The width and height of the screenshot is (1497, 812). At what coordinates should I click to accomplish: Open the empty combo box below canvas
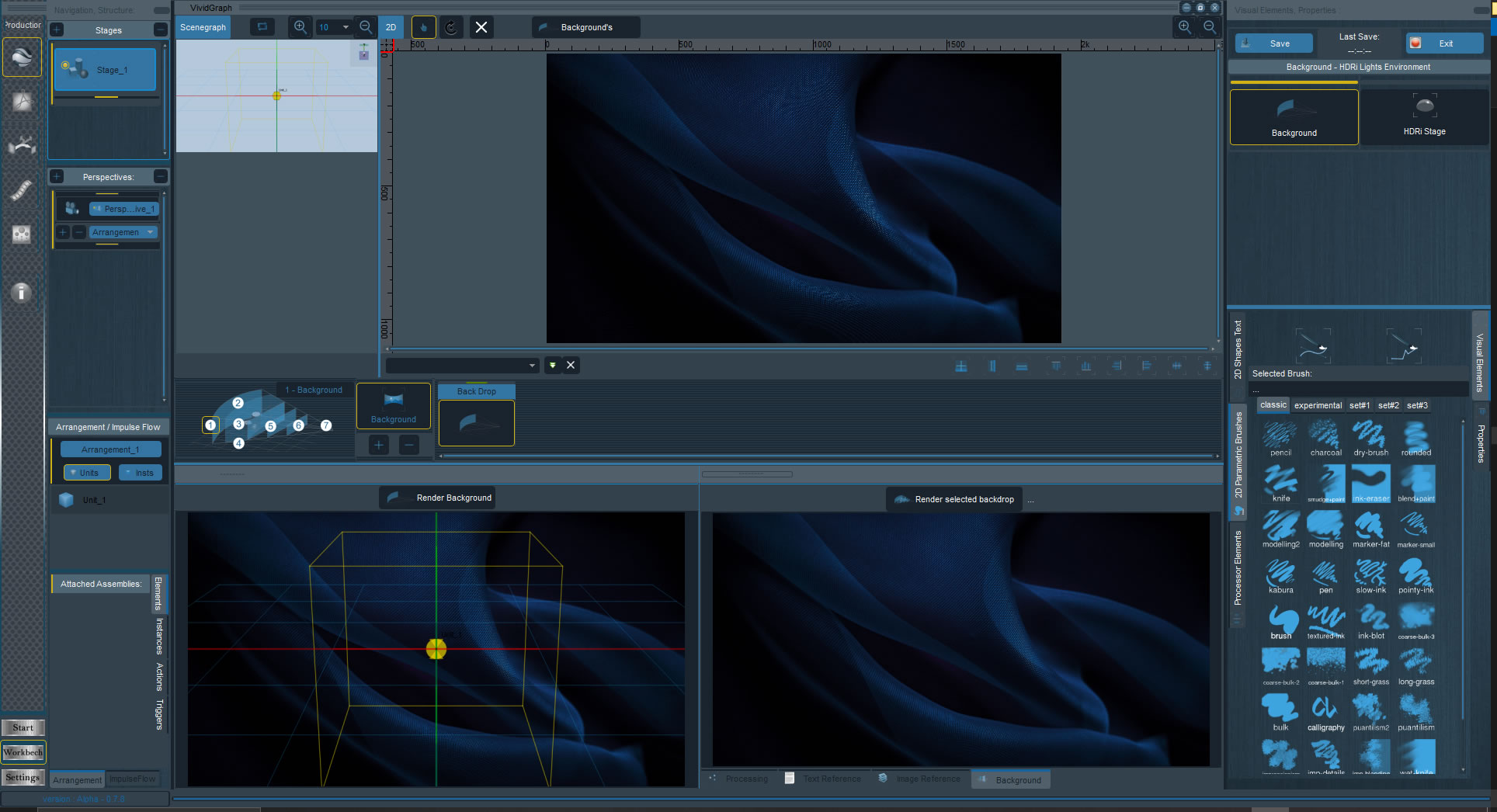(x=462, y=366)
